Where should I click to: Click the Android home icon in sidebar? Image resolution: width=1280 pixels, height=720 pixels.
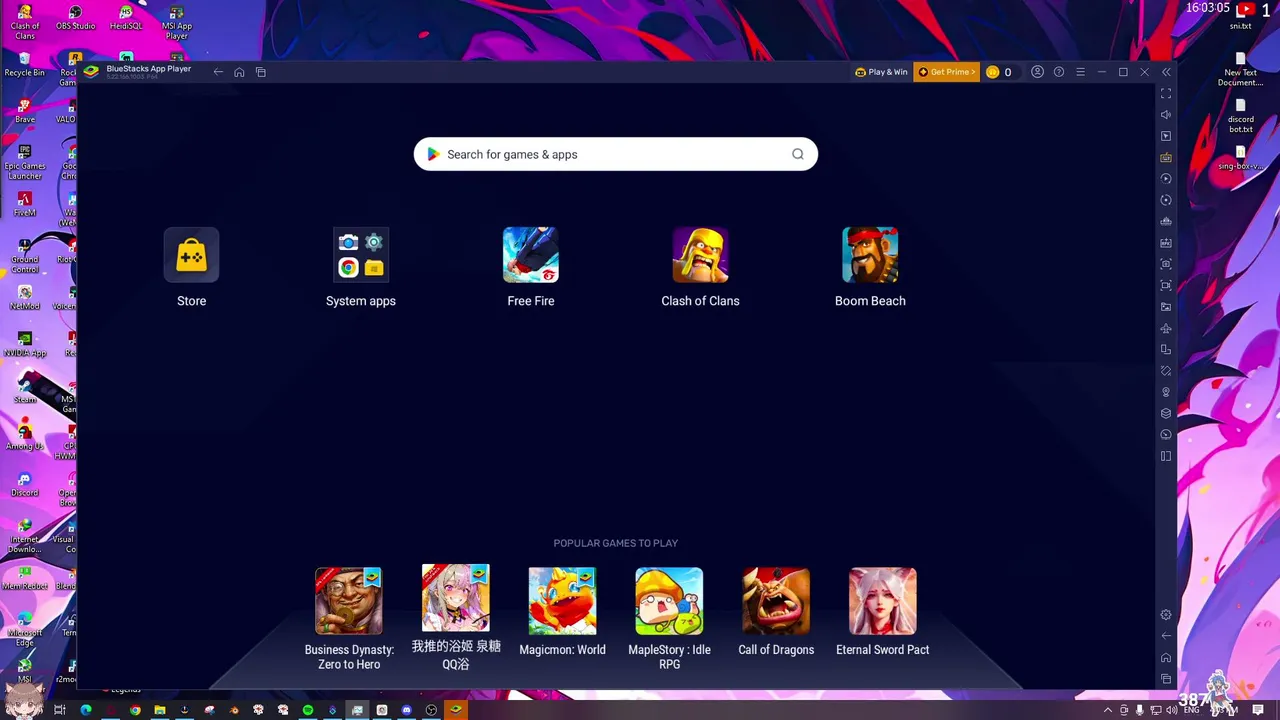1166,658
